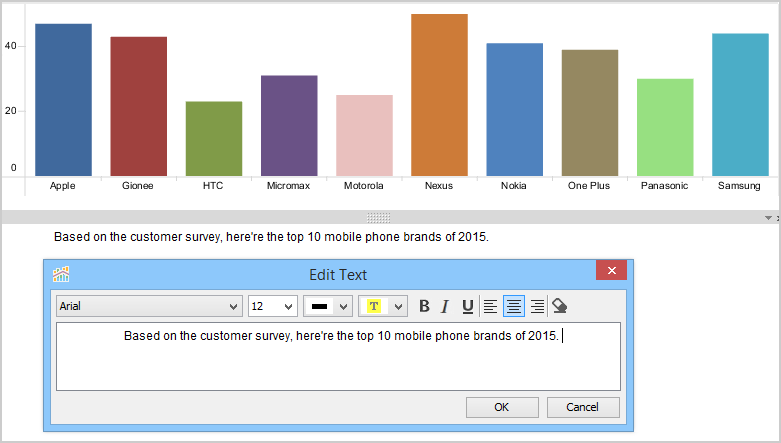Image resolution: width=781 pixels, height=443 pixels.
Task: Align text to the left
Action: [490, 306]
